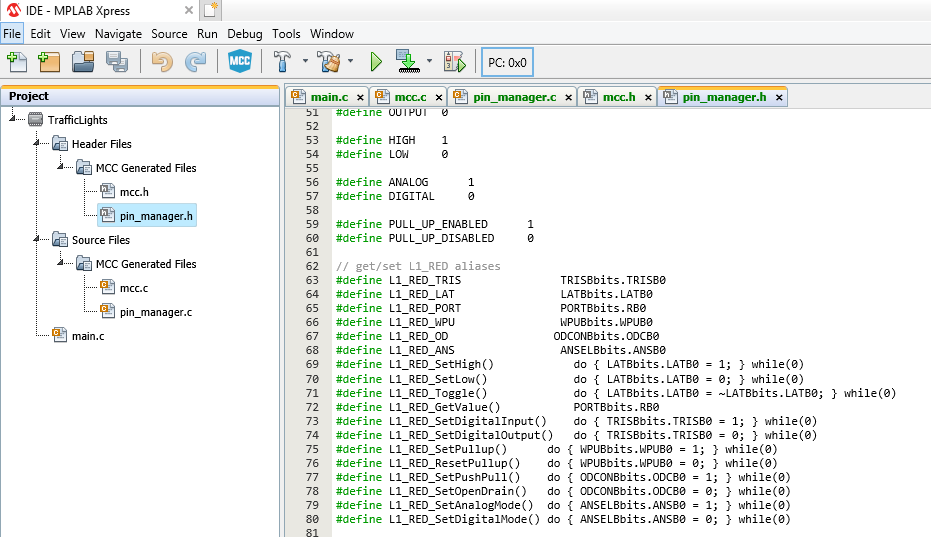
Task: Open the MCC Code Configurator
Action: 239,62
